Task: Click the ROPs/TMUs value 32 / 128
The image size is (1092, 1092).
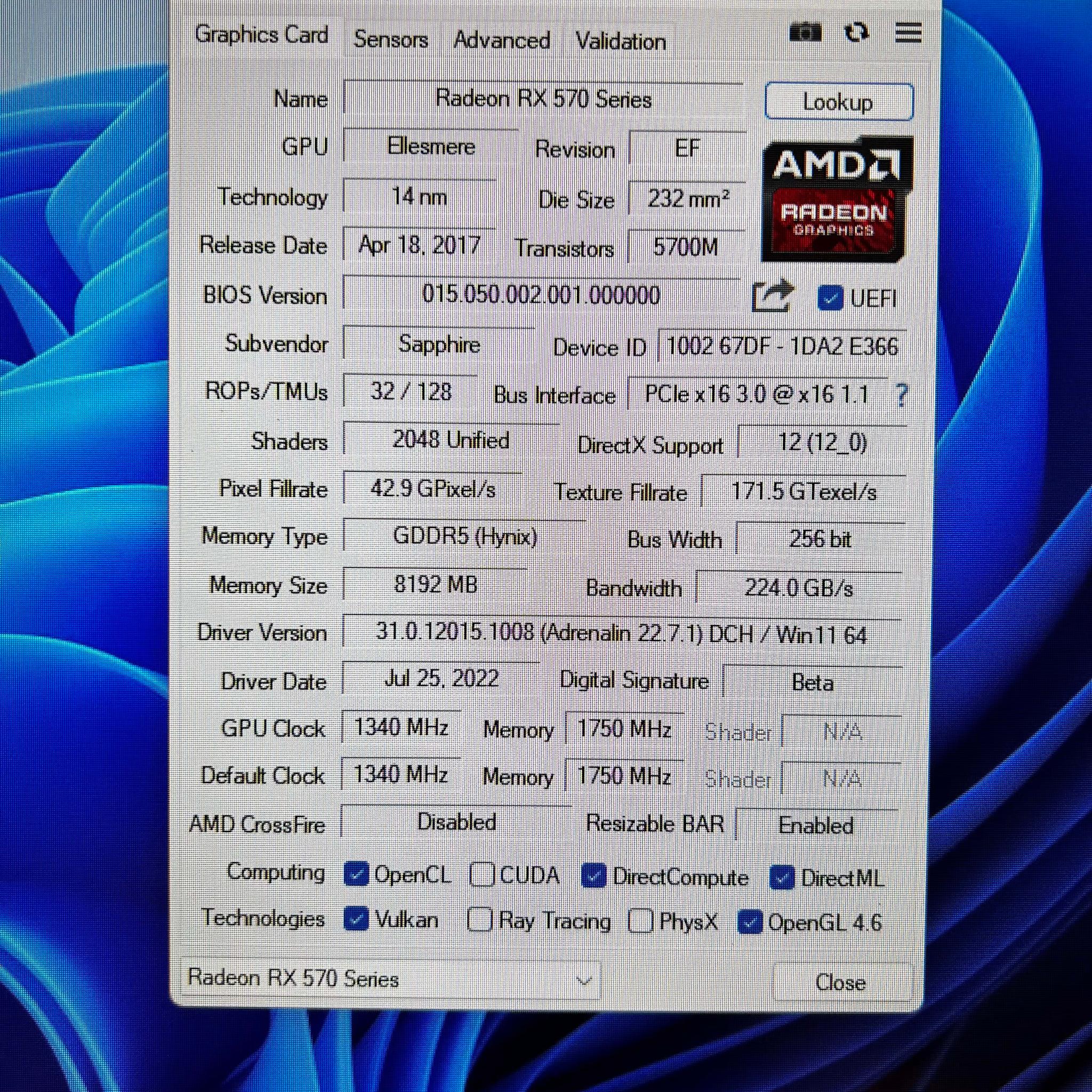Action: coord(411,392)
